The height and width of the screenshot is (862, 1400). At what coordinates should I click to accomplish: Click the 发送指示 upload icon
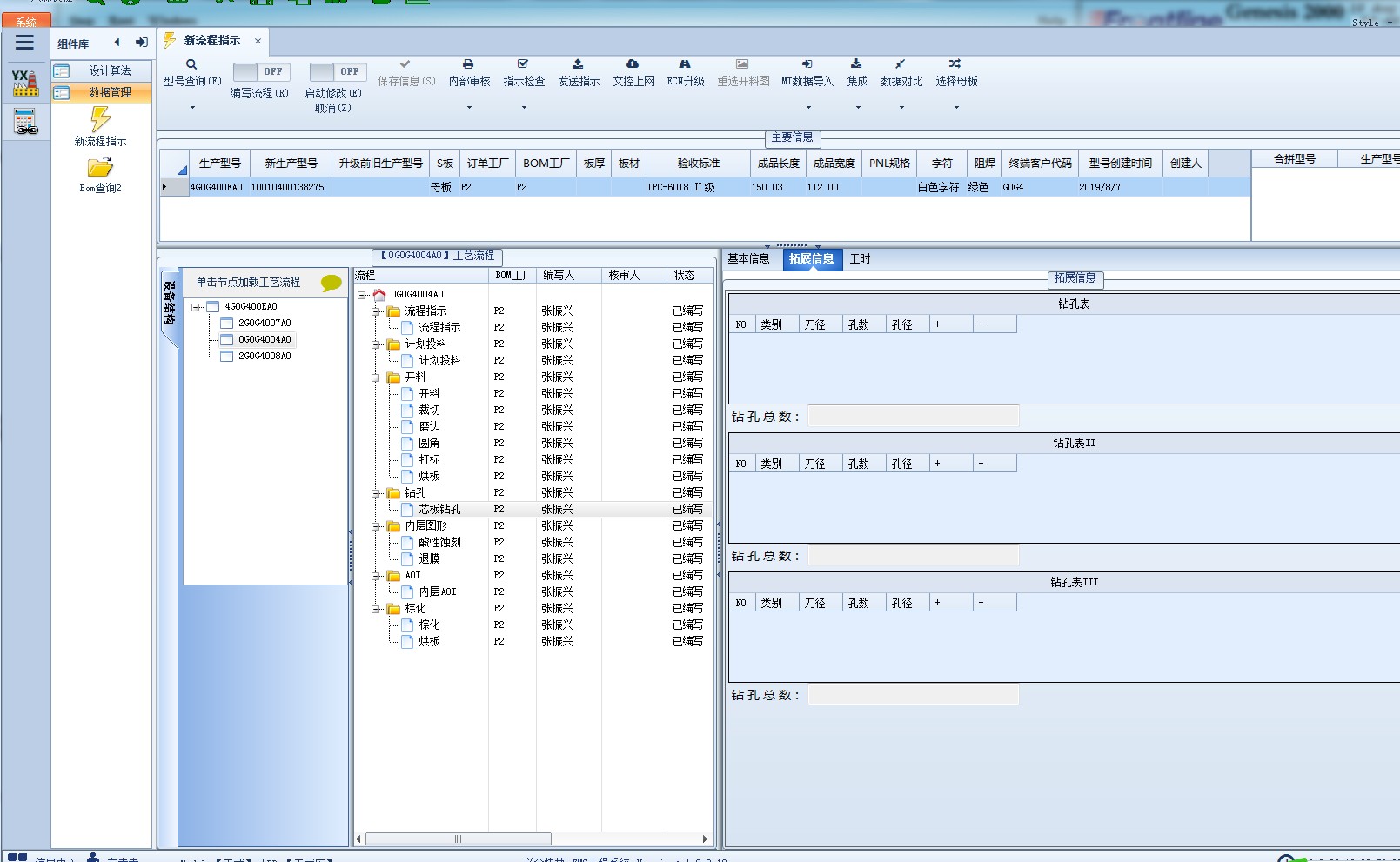(x=578, y=64)
